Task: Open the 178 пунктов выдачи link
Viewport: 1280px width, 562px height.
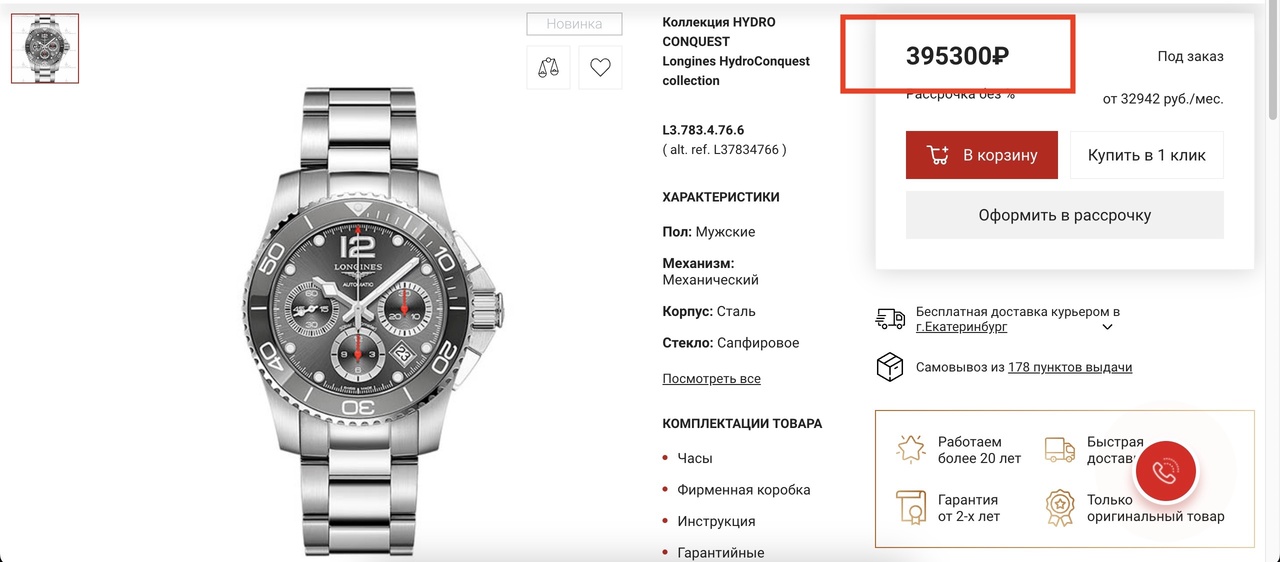Action: click(1070, 367)
